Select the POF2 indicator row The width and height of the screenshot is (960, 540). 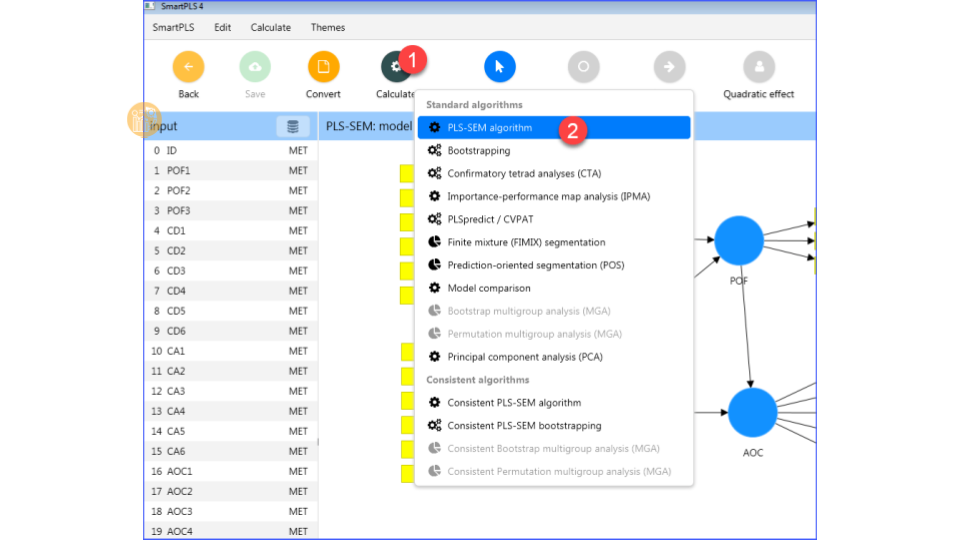pos(231,190)
